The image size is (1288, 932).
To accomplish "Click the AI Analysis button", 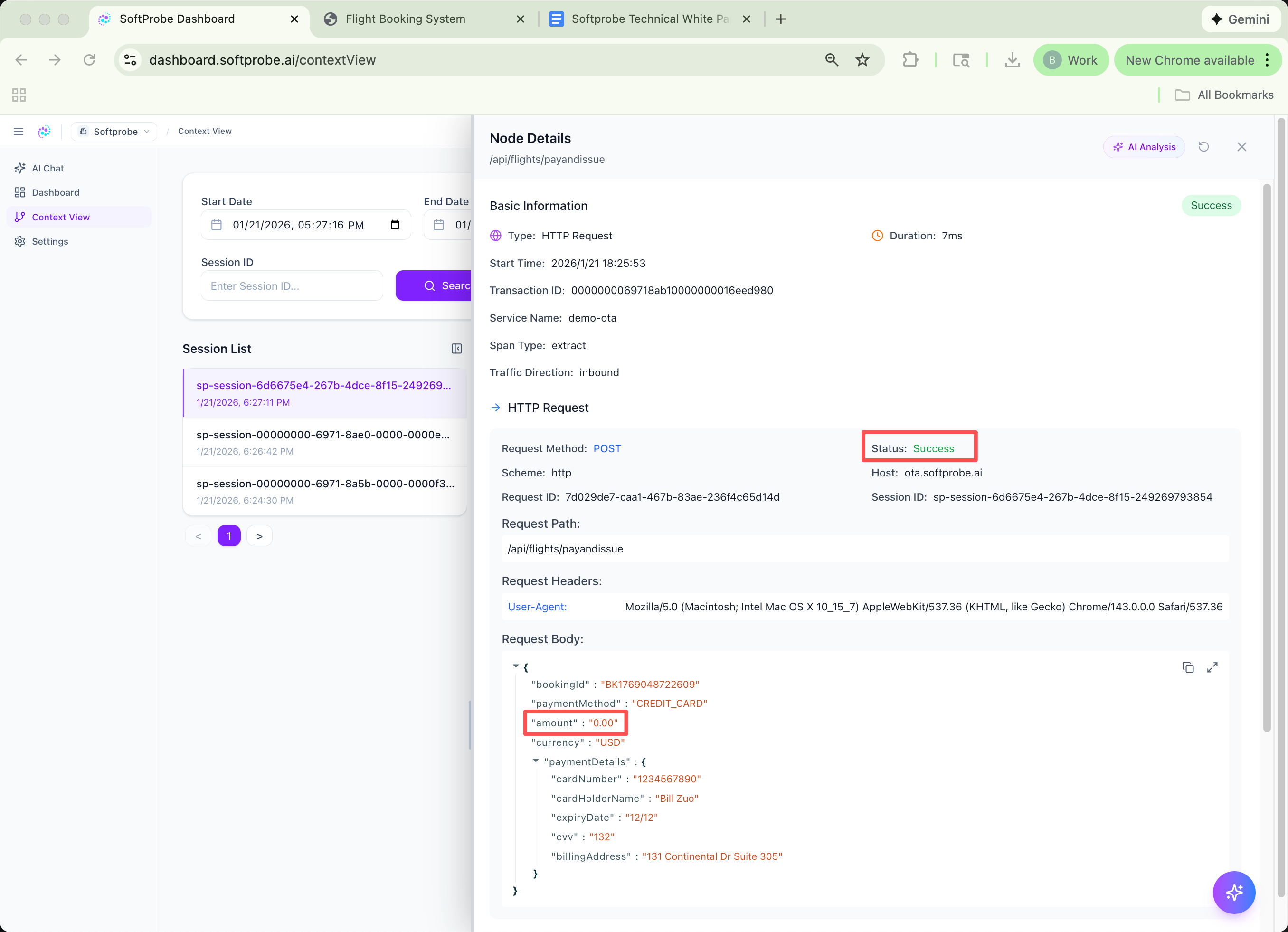I will click(x=1144, y=147).
